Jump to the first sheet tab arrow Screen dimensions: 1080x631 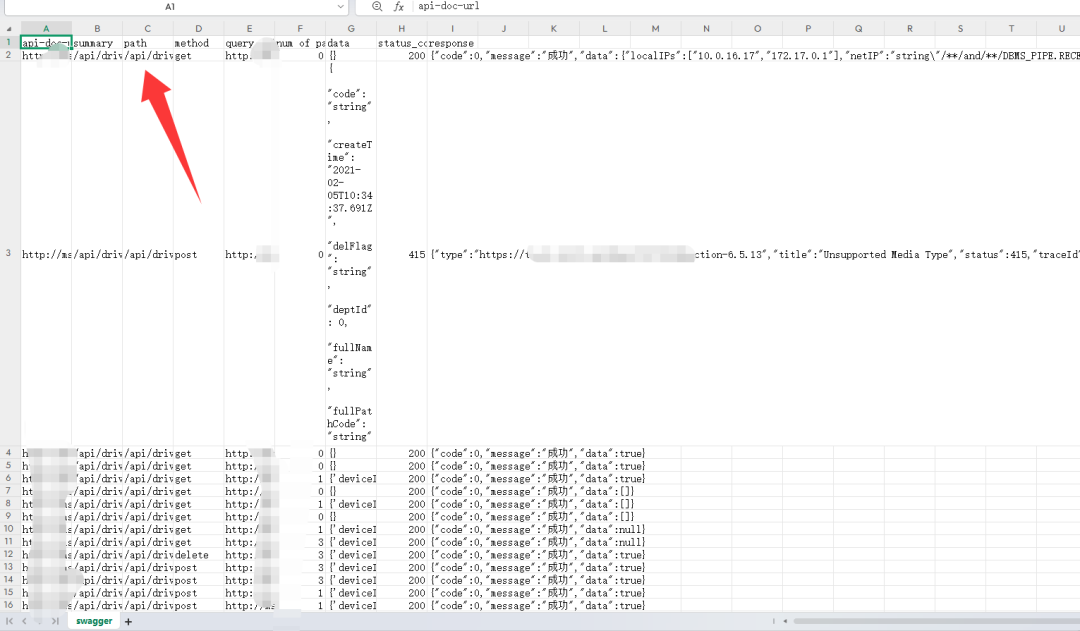click(x=10, y=621)
